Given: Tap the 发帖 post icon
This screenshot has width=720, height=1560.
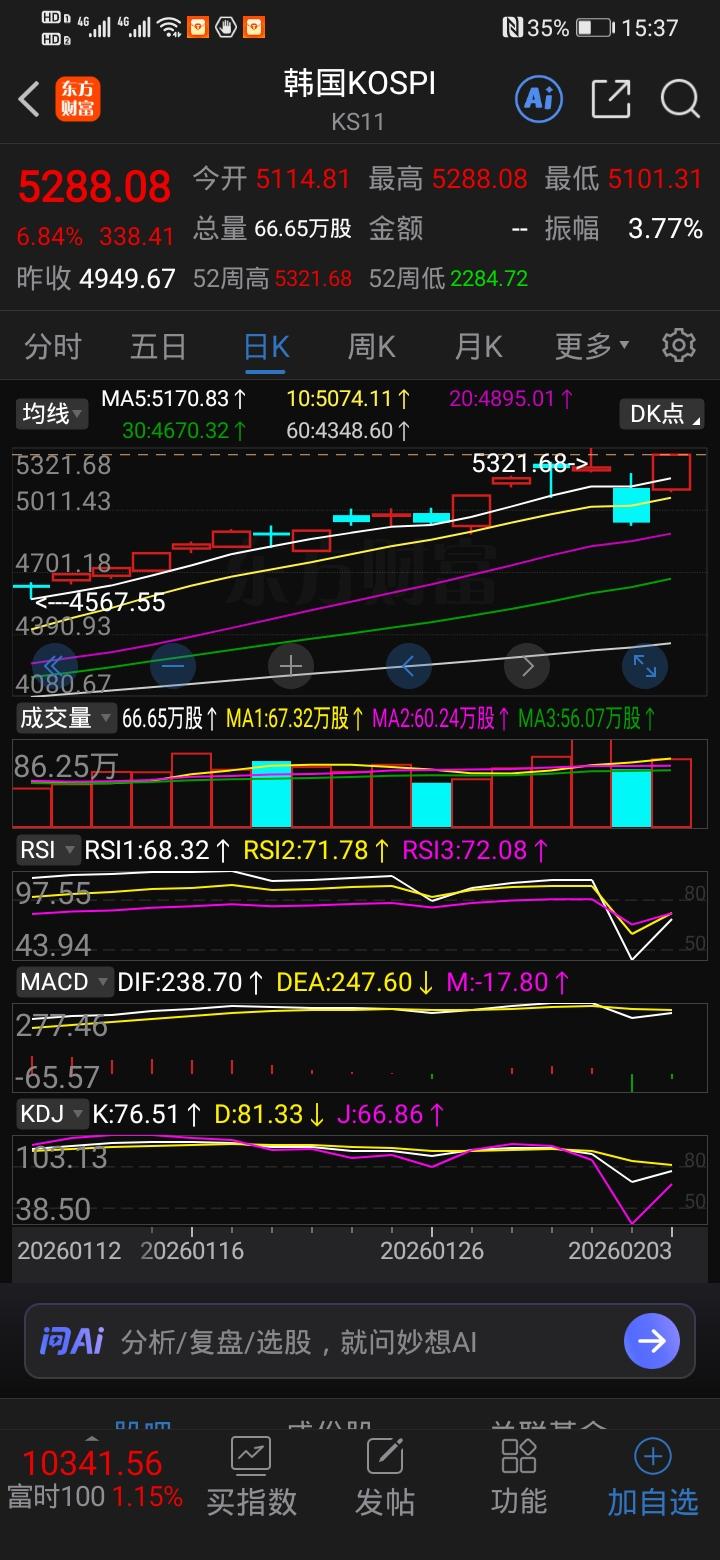Looking at the screenshot, I should point(385,1456).
